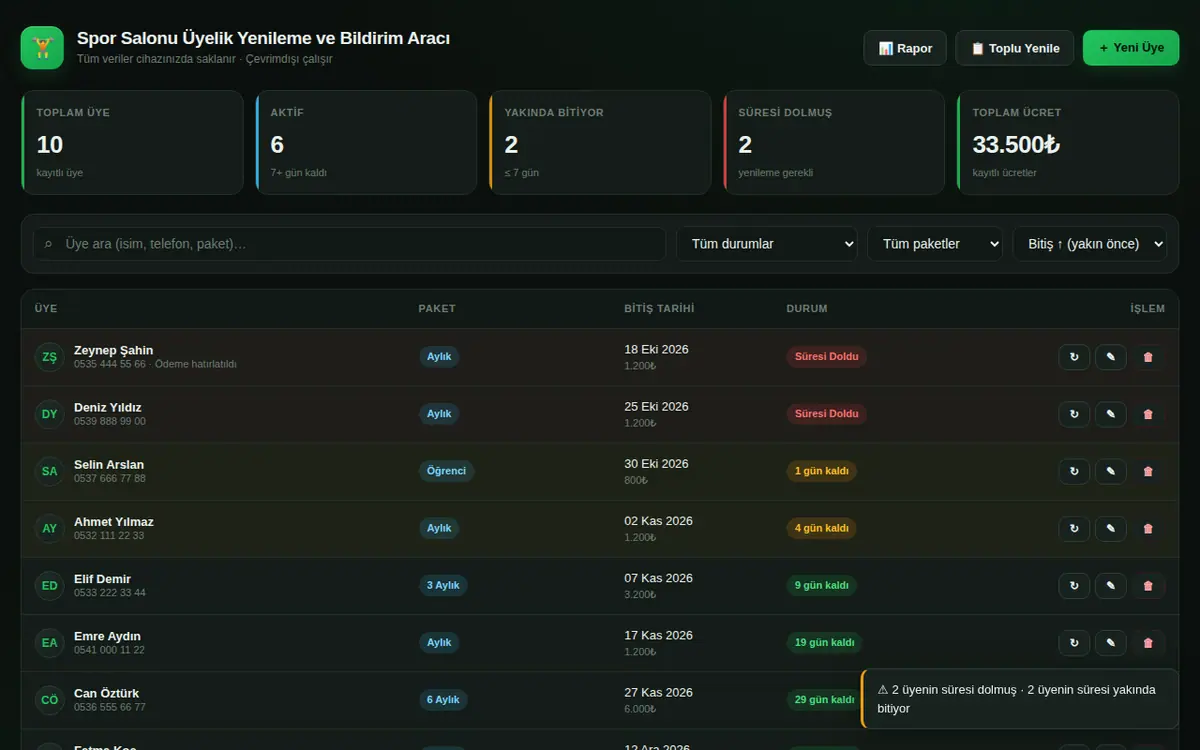Viewport: 1200px width, 750px height.
Task: Delete member Ahmet Yılmaz
Action: (1148, 528)
